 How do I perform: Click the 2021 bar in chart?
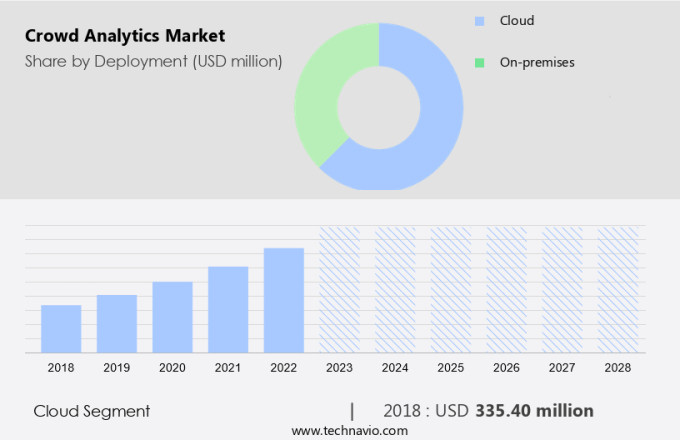point(228,309)
